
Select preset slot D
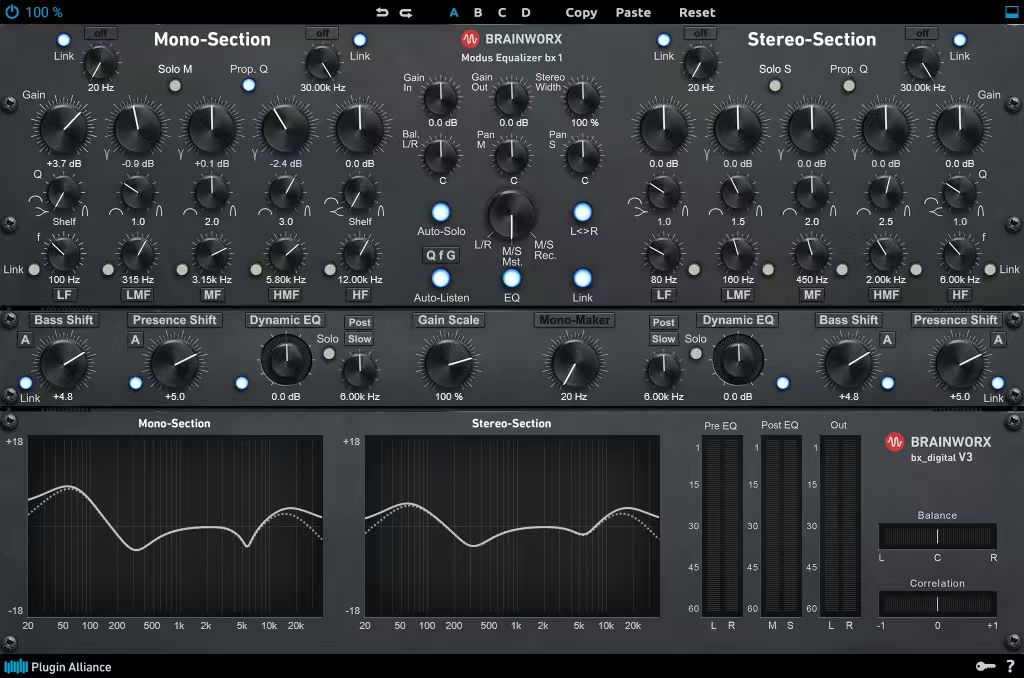pos(526,12)
